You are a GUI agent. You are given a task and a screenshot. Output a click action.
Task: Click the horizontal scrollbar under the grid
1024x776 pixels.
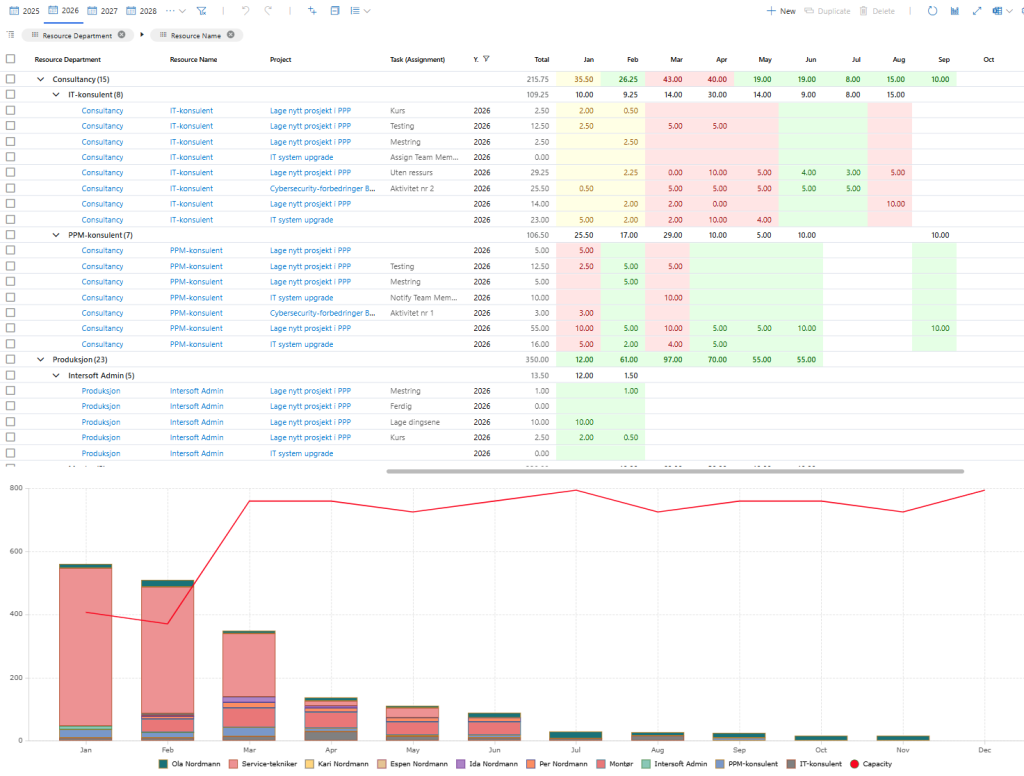click(675, 471)
